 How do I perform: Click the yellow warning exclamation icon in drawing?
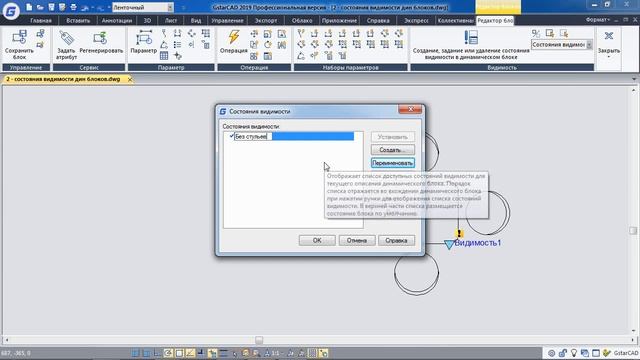(x=459, y=233)
